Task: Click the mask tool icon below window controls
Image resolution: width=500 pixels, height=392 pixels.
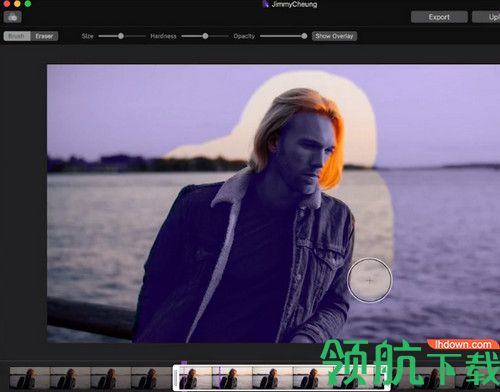Action: 13,17
